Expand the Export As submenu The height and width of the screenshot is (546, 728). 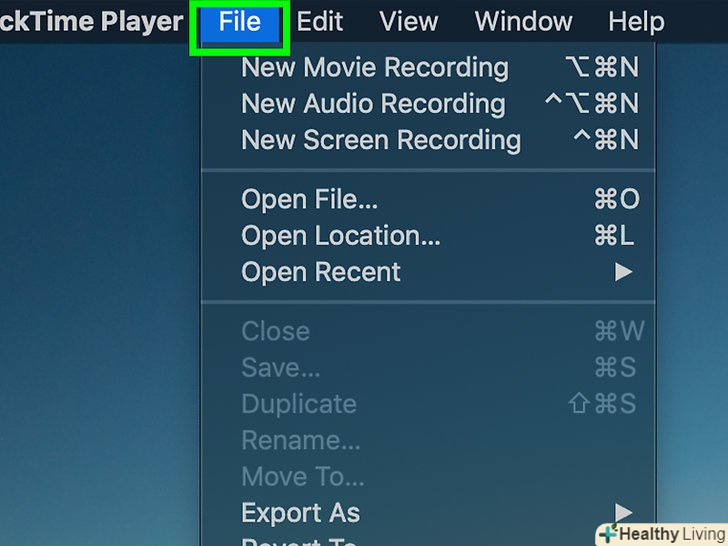pos(428,513)
